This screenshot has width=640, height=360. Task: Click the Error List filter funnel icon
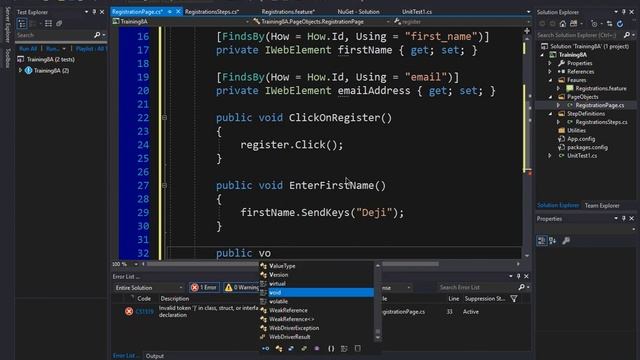pyautogui.click(x=514, y=299)
